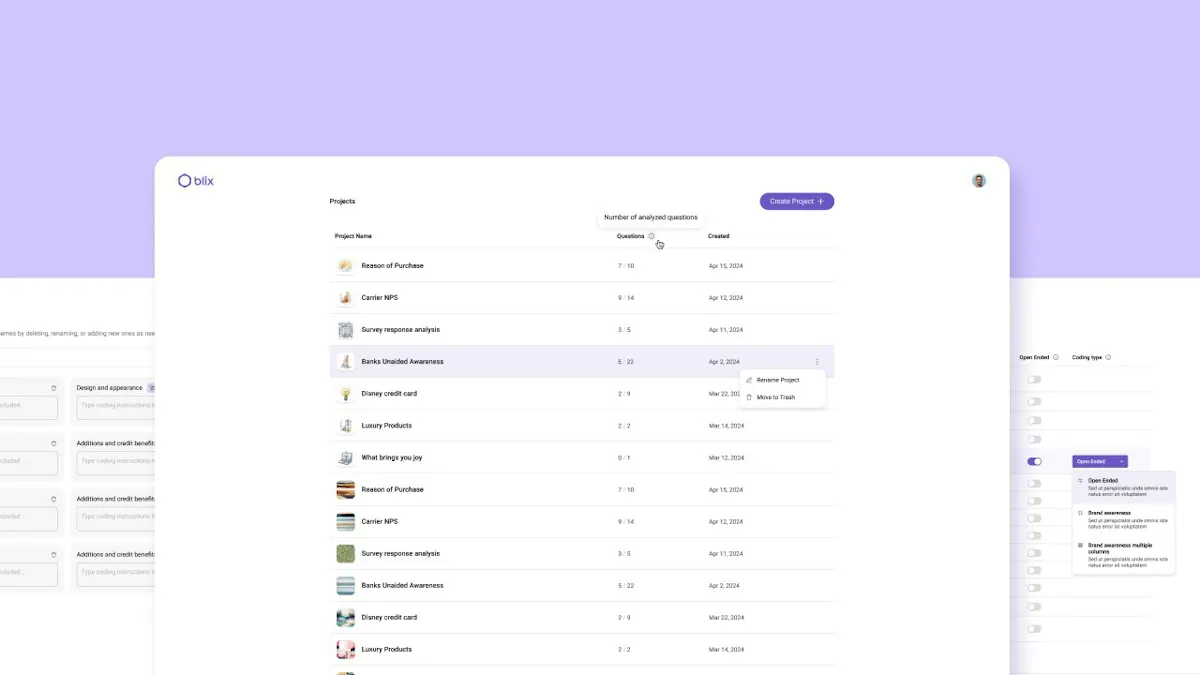
Task: Open three-dot menu on highlighted Banks row
Action: pyautogui.click(x=817, y=362)
